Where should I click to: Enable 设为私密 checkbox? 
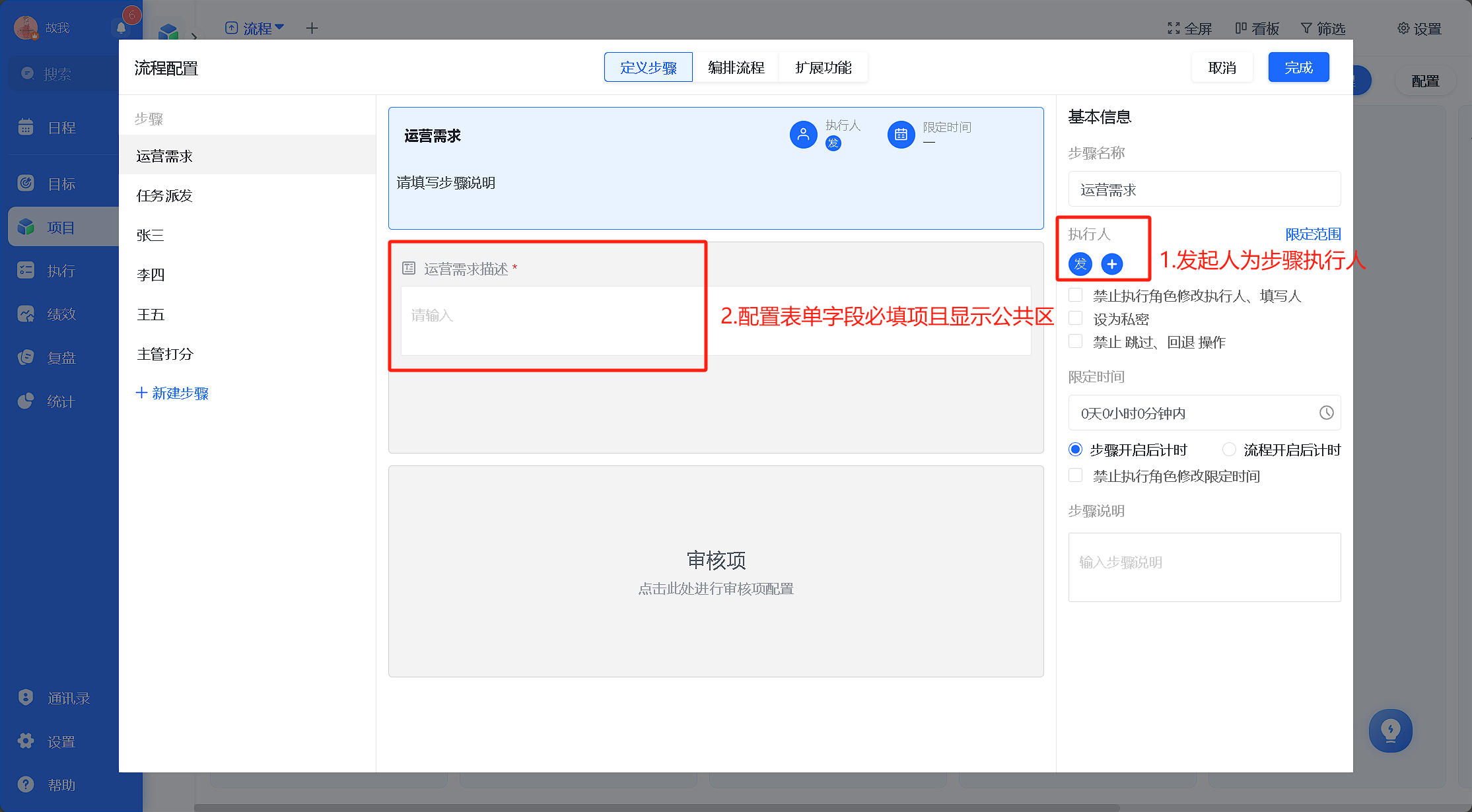pos(1076,318)
